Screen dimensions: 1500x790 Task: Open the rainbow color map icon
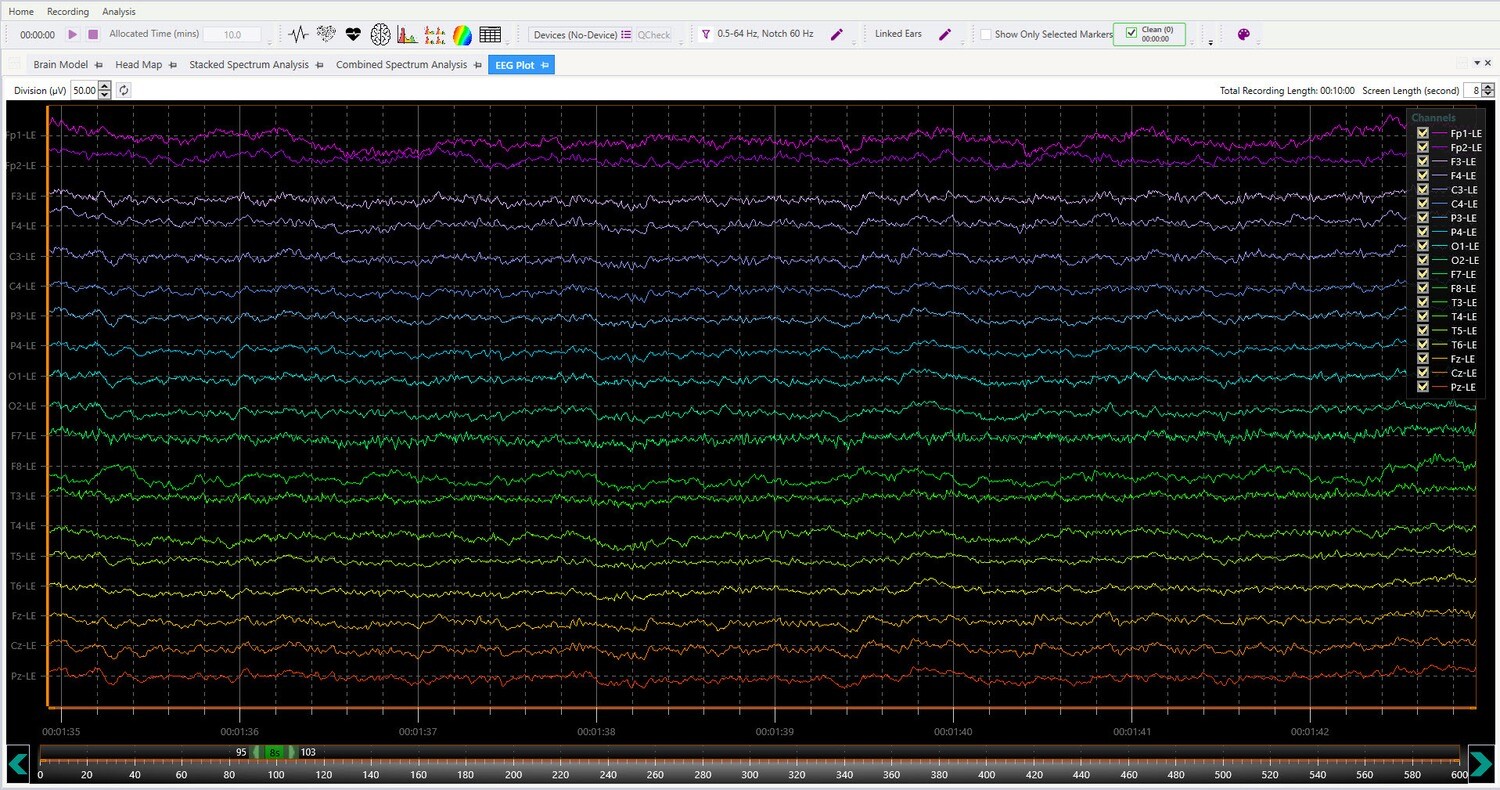[x=462, y=34]
